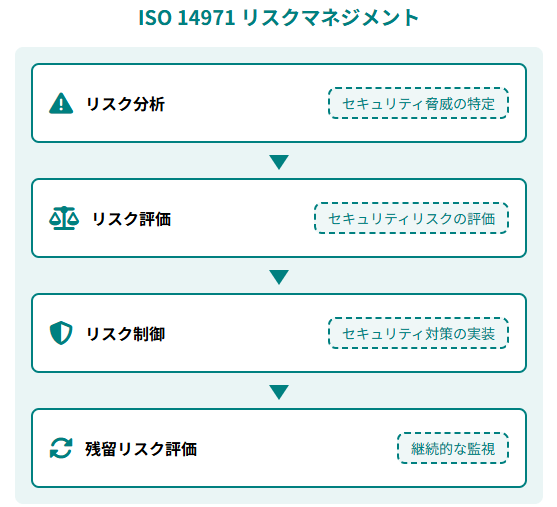Select the 継続的な監視 dashed tag
Viewport: 557px width, 507px height.
point(453,448)
